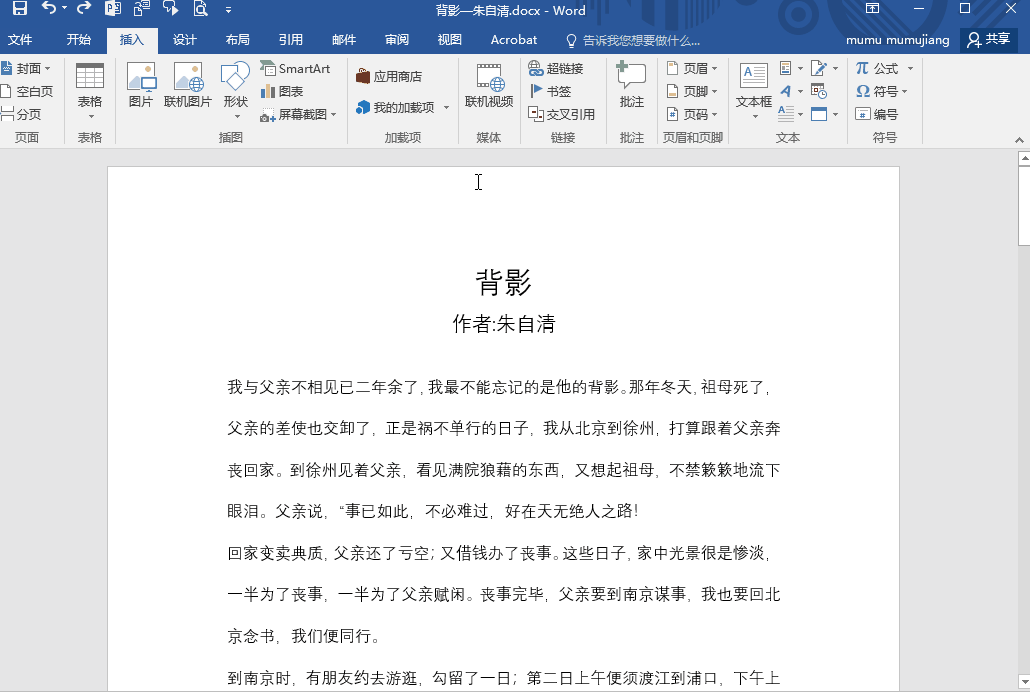Expand 我的加载项 add-ins dropdown
This screenshot has width=1030, height=692.
[446, 107]
